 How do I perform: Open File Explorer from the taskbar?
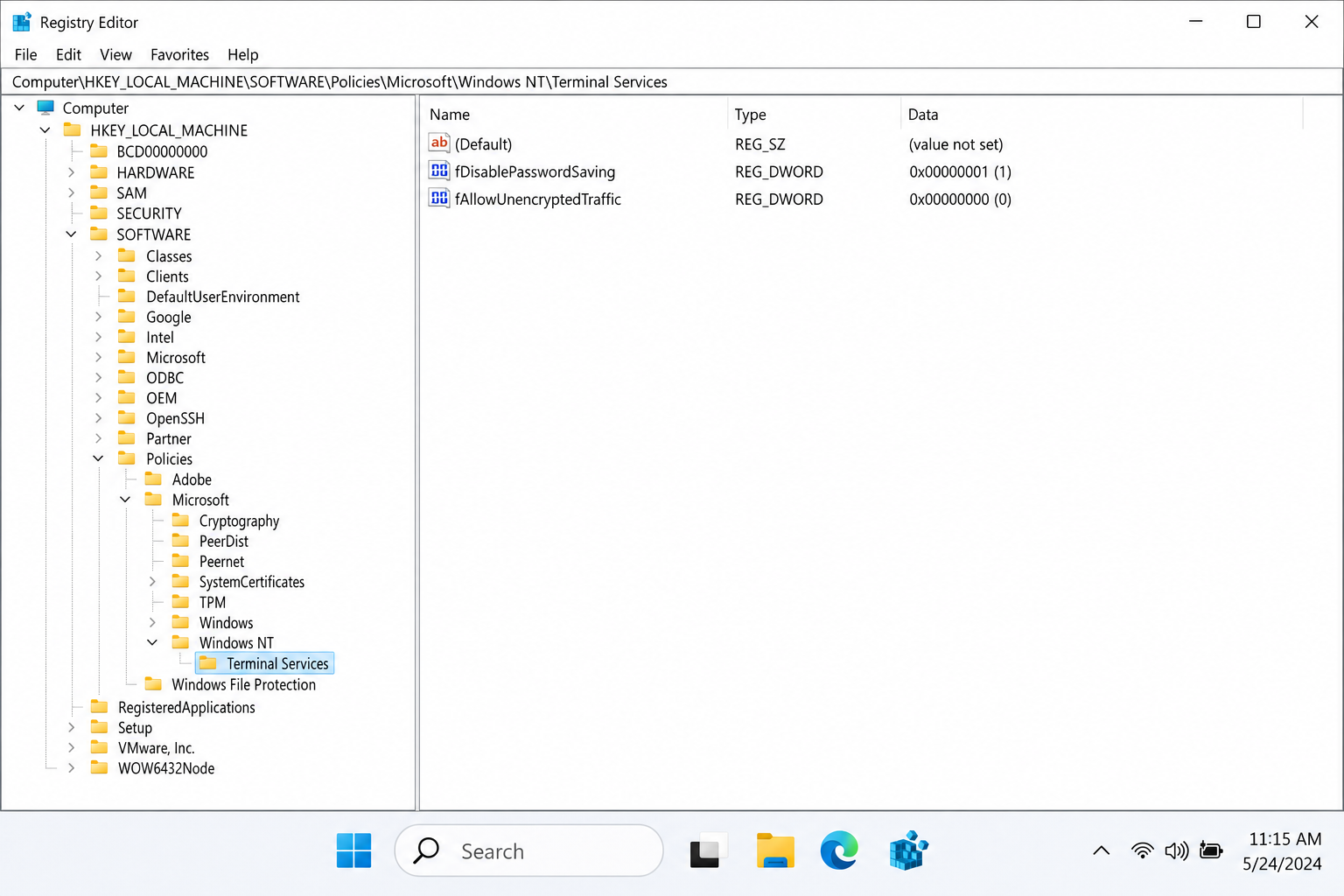pyautogui.click(x=775, y=850)
